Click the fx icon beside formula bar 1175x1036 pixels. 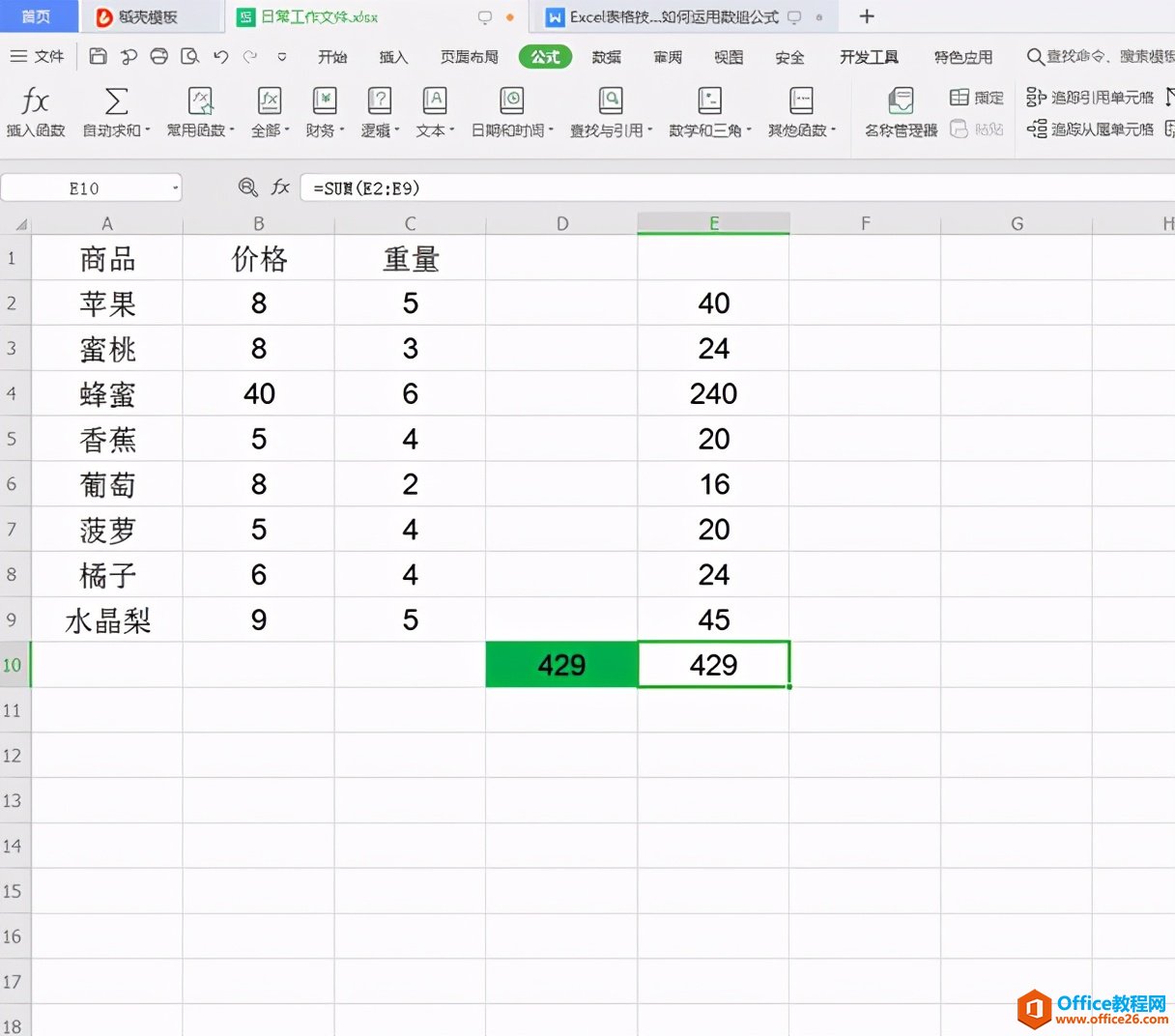[x=280, y=187]
